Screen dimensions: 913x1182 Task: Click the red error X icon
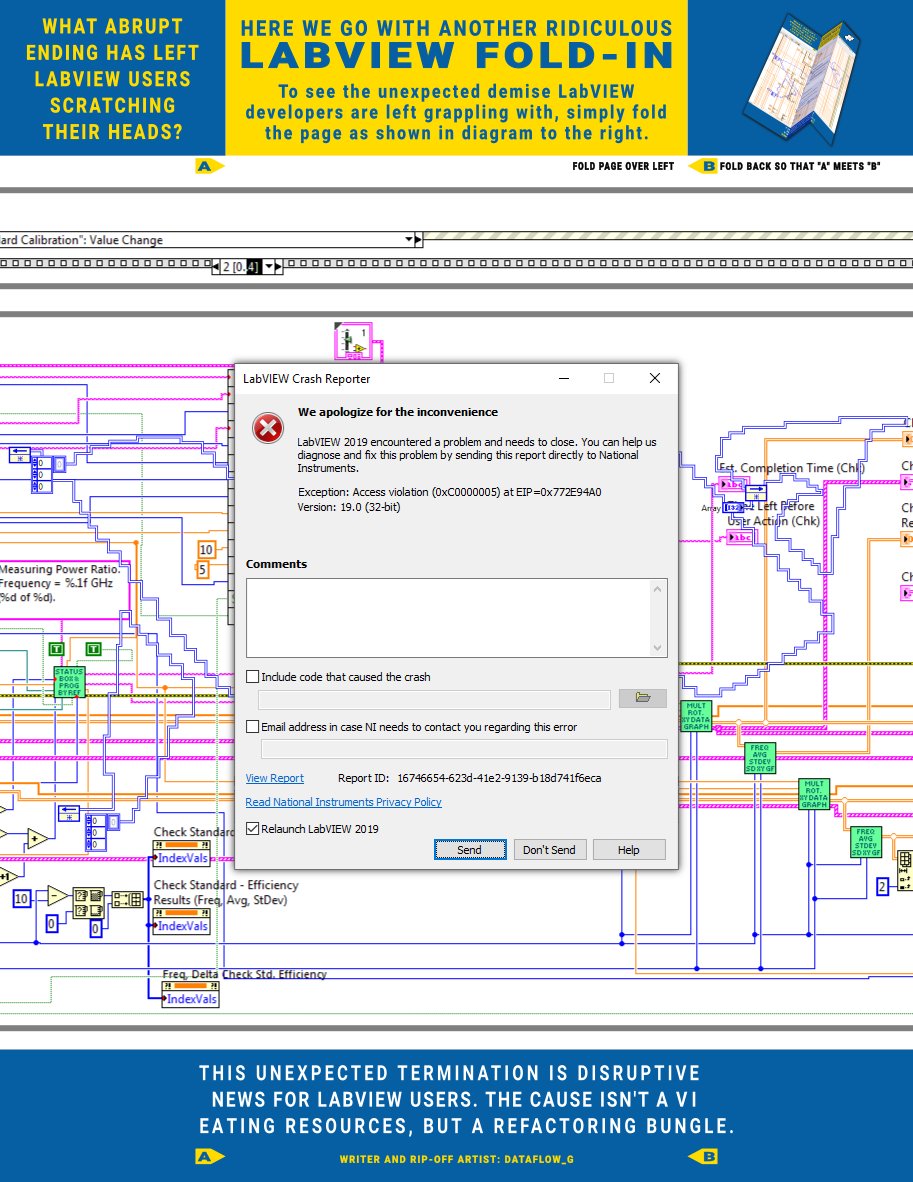point(268,428)
